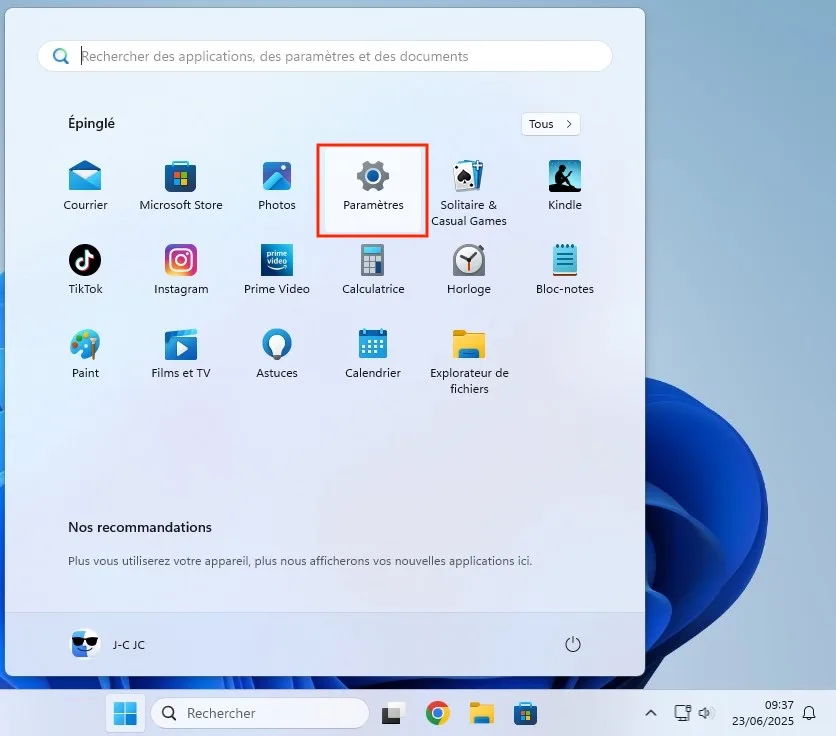Focus the Start menu search field

pos(325,56)
